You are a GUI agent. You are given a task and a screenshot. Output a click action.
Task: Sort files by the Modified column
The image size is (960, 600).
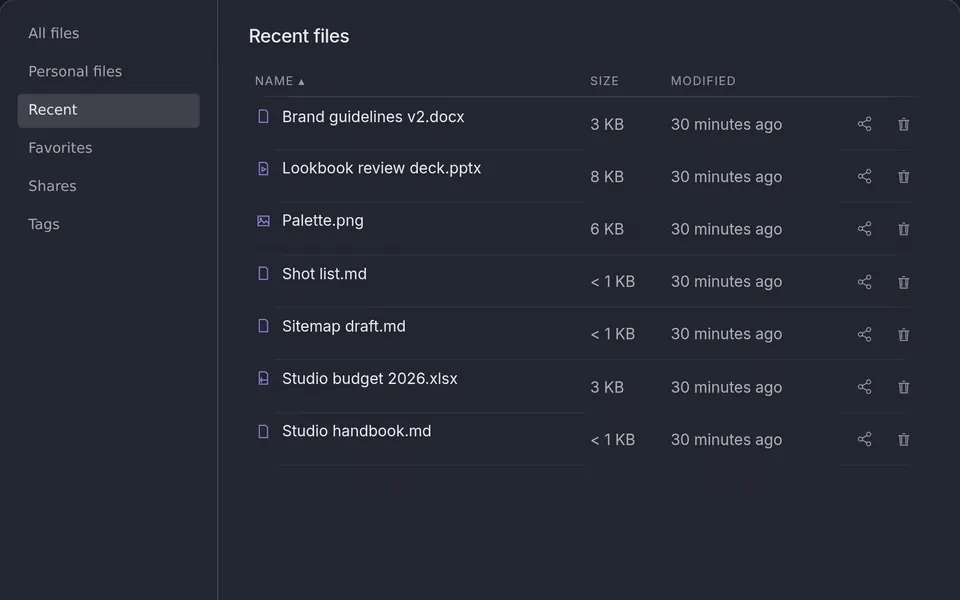pos(703,81)
